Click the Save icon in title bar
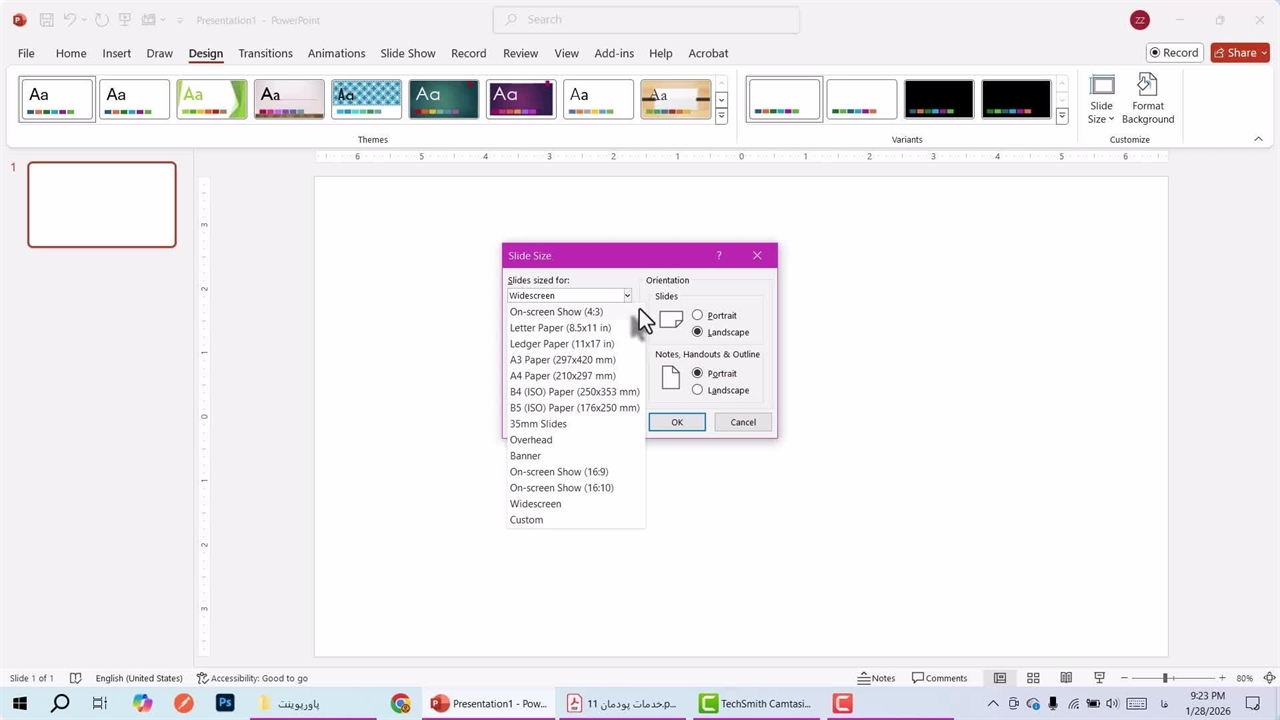The width and height of the screenshot is (1280, 720). click(x=46, y=20)
